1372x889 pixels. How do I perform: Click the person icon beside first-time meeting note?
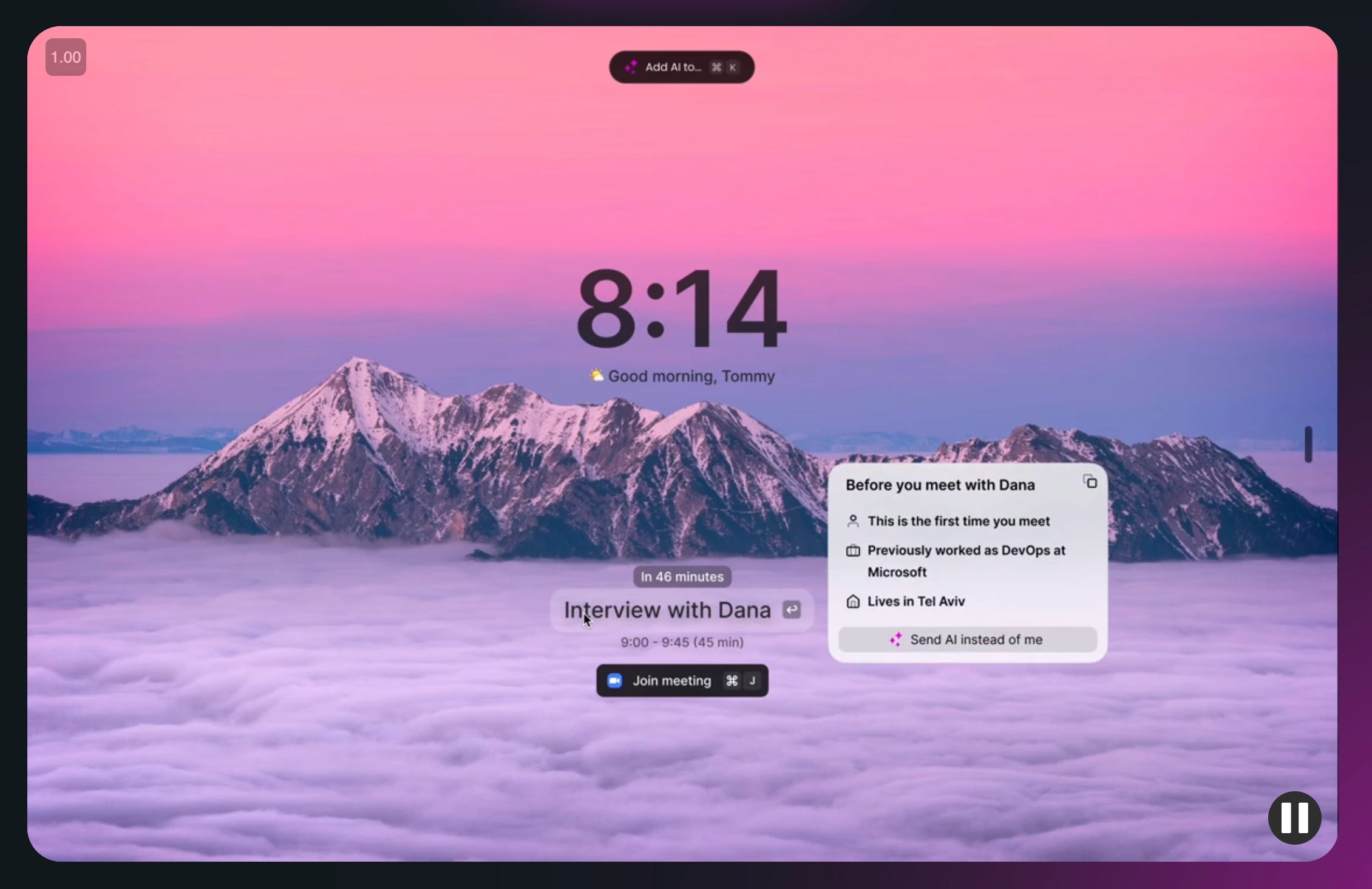853,521
